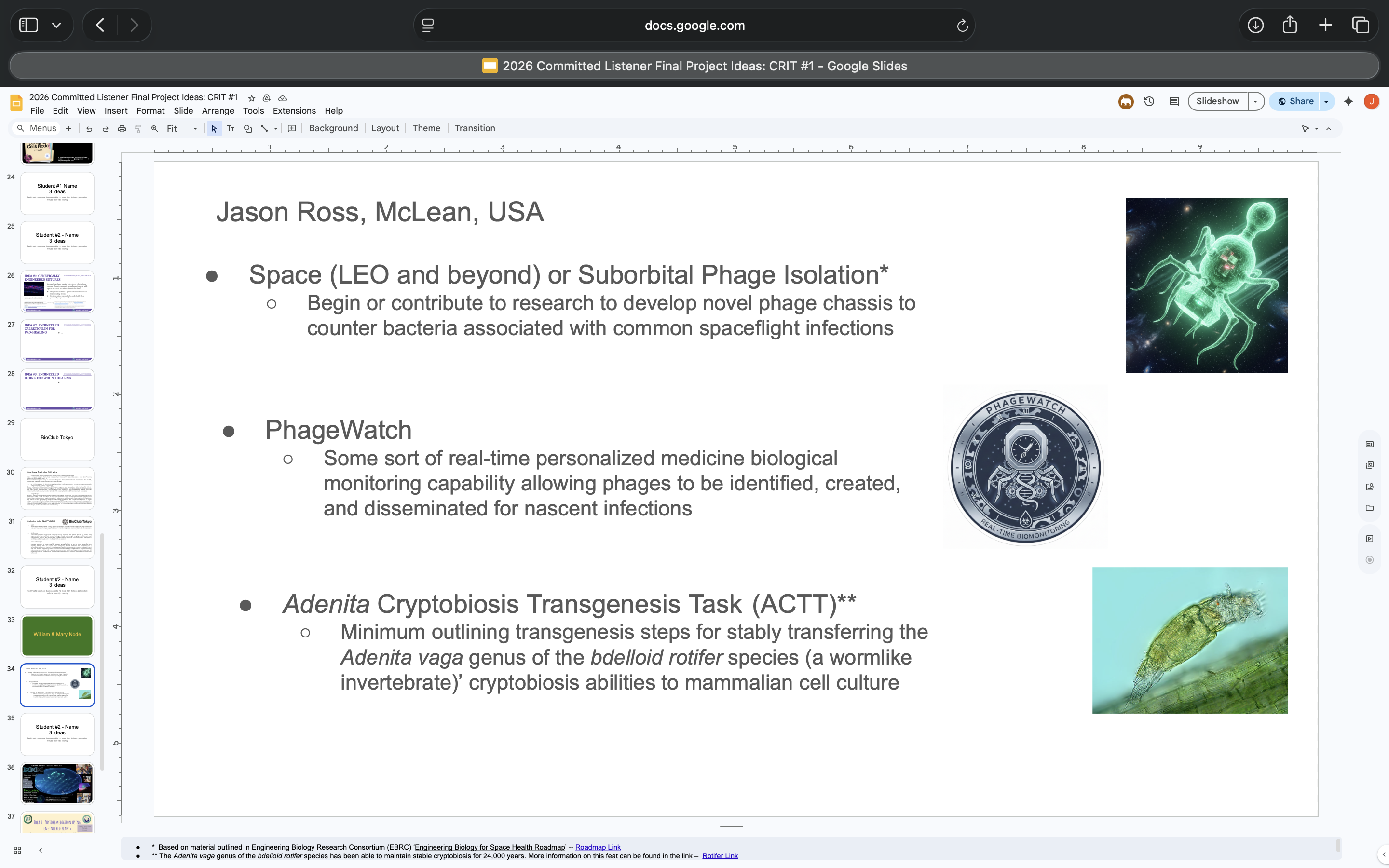Screen dimensions: 1389x868
Task: Click the Print icon
Action: (x=122, y=129)
